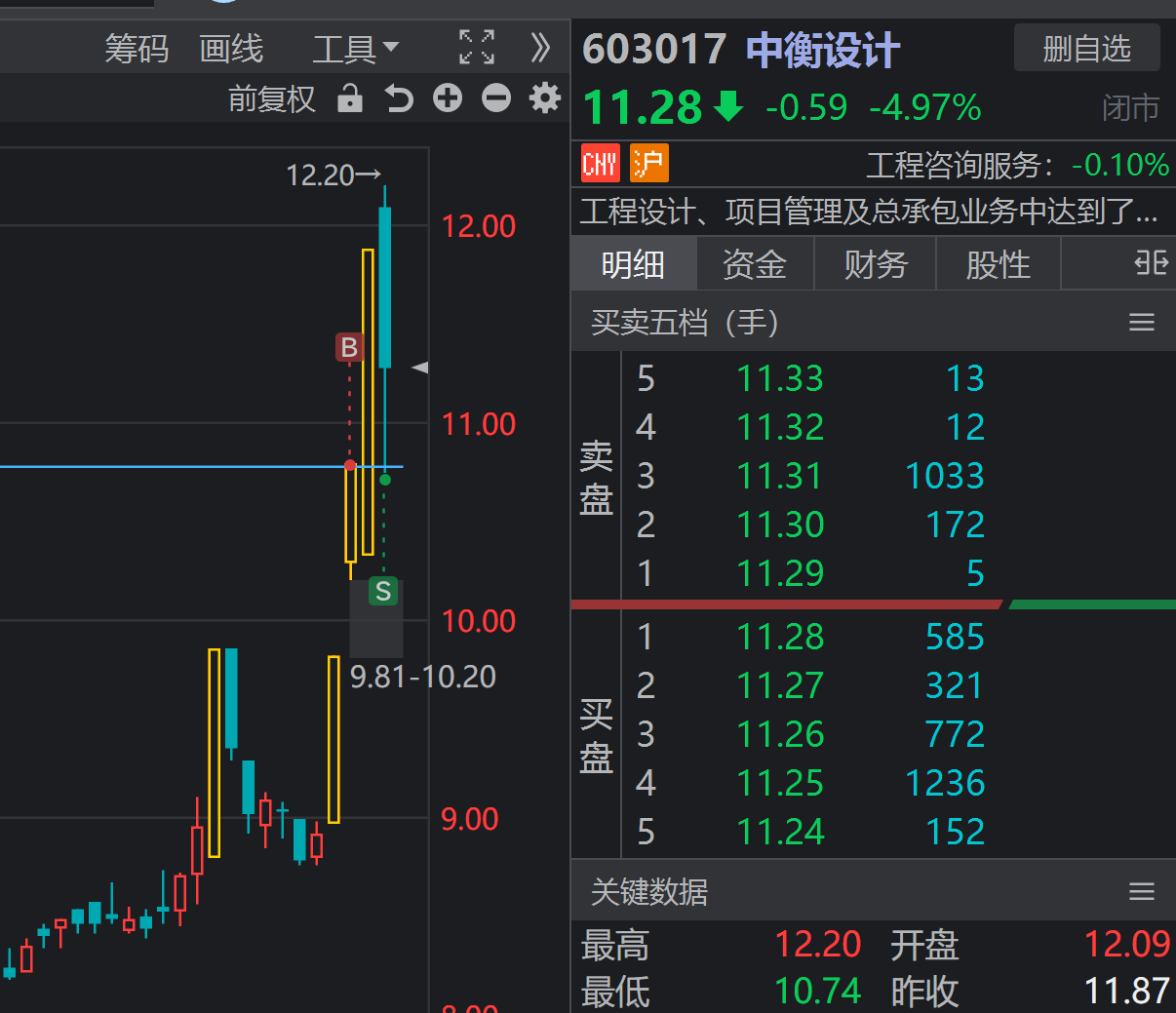Click sell level 5 price 11.33

point(780,378)
